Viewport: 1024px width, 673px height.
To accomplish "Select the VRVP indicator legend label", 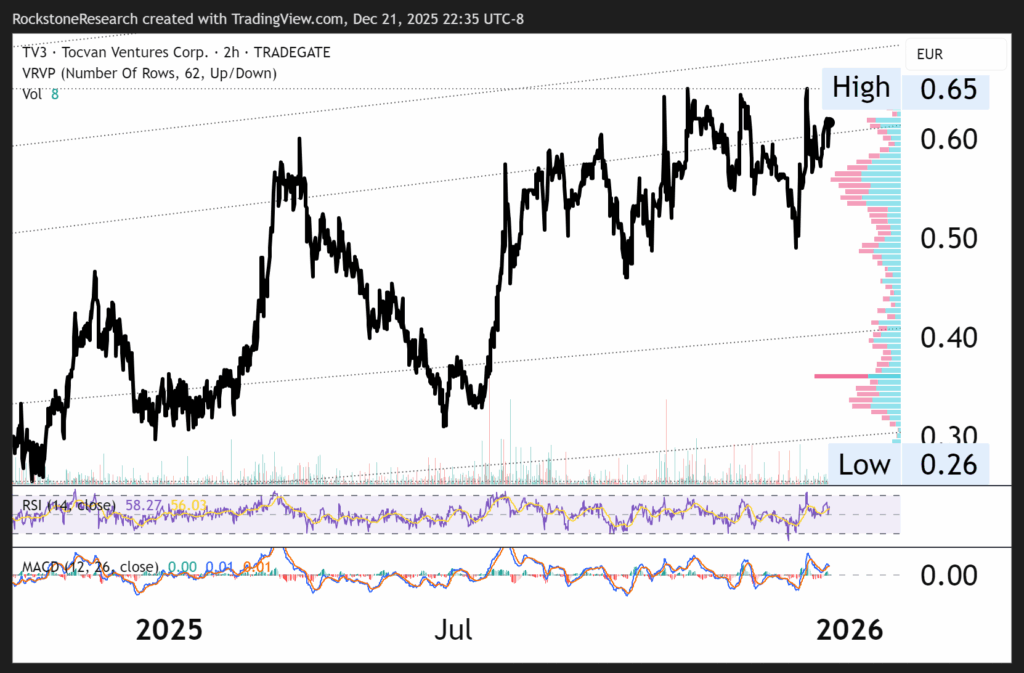I will pyautogui.click(x=149, y=73).
